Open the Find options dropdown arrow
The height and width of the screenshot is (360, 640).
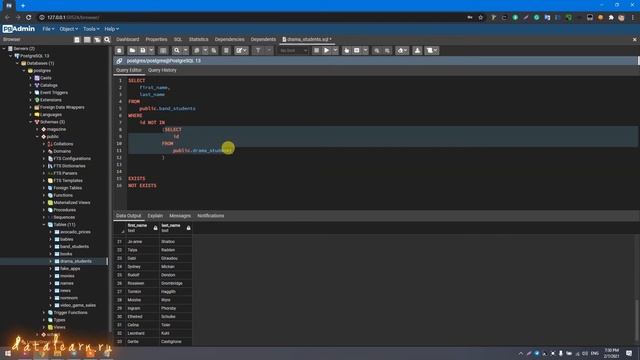185,51
